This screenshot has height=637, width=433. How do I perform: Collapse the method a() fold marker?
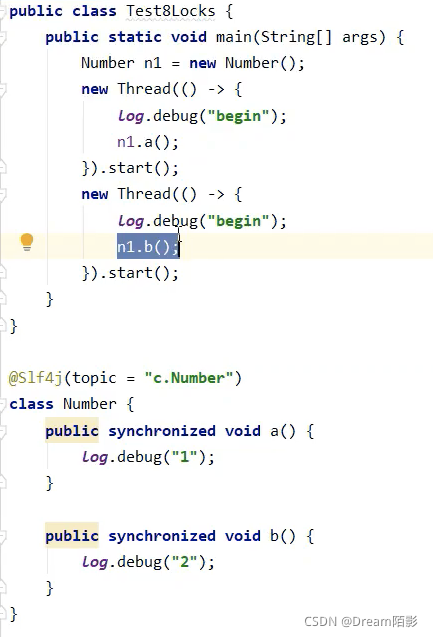click(x=2, y=431)
